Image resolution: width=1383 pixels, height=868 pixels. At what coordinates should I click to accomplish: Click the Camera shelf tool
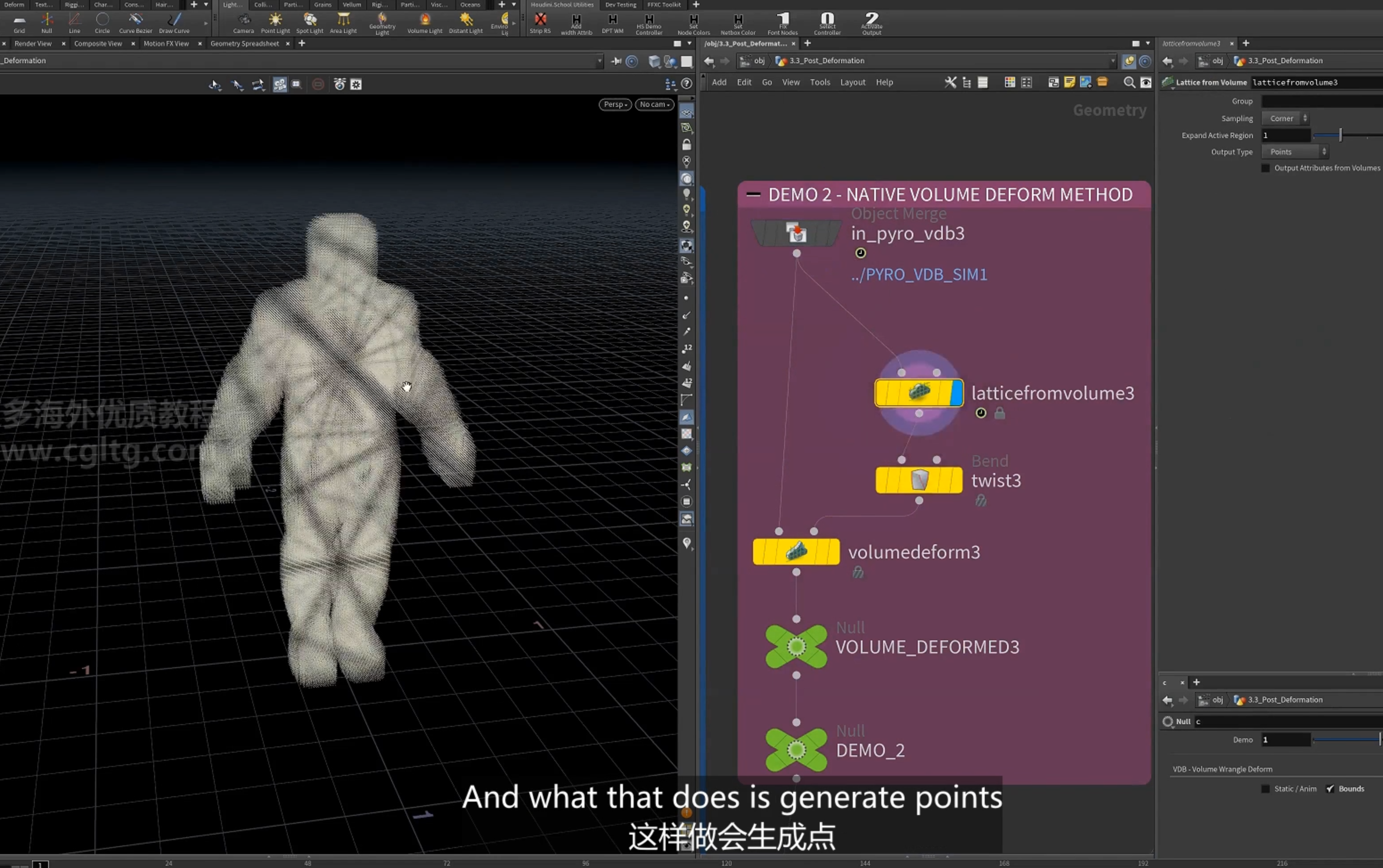pyautogui.click(x=244, y=23)
